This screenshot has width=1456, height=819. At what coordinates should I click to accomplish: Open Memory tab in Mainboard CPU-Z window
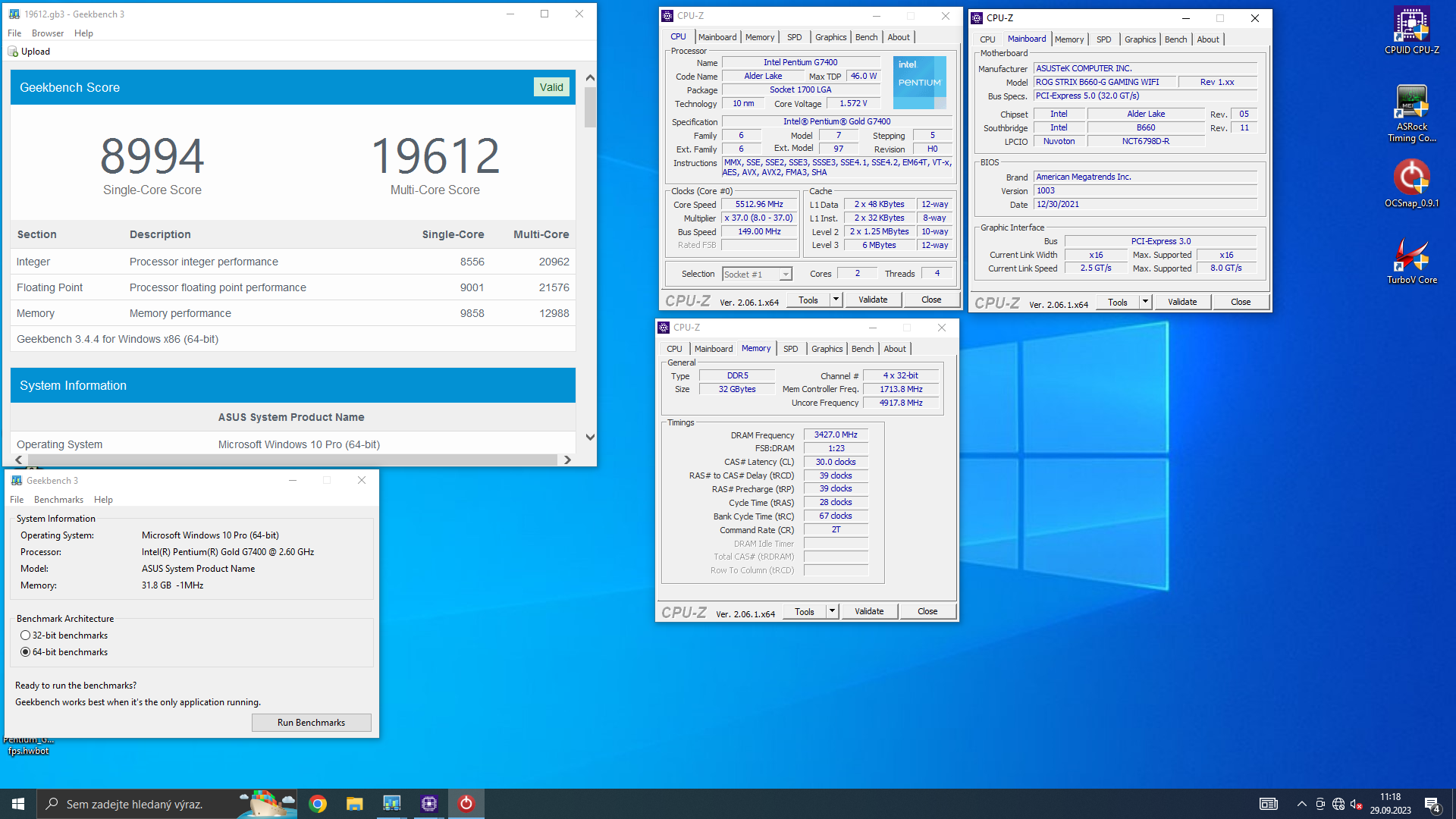(1068, 39)
